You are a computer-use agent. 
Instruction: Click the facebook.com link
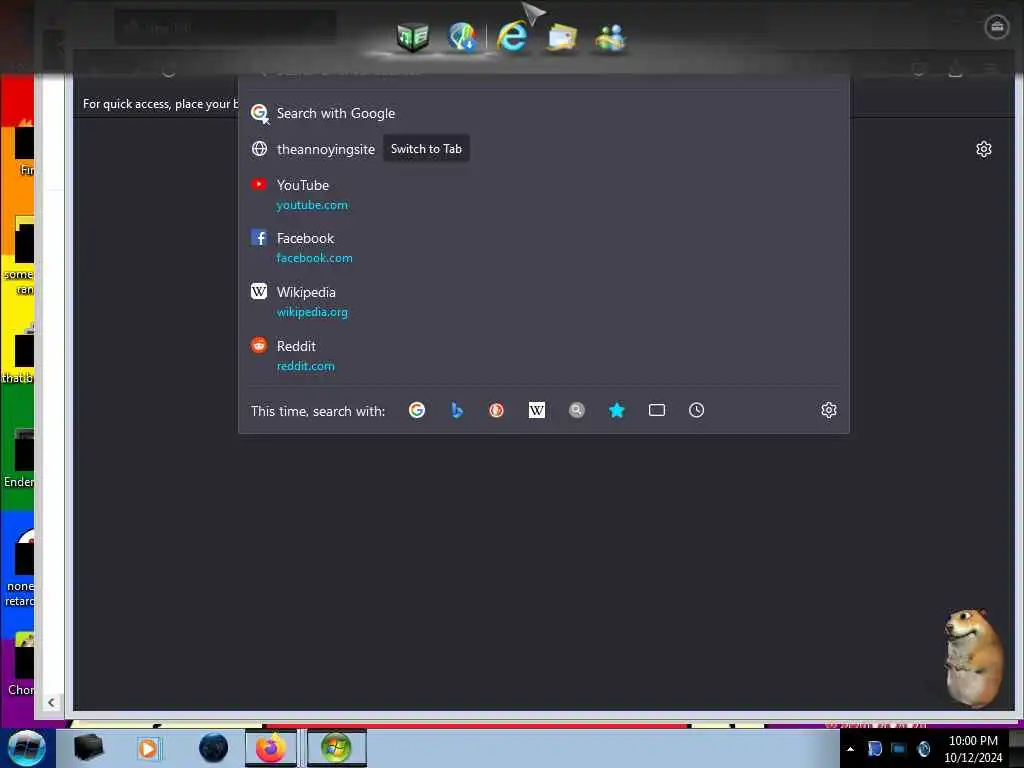click(314, 258)
